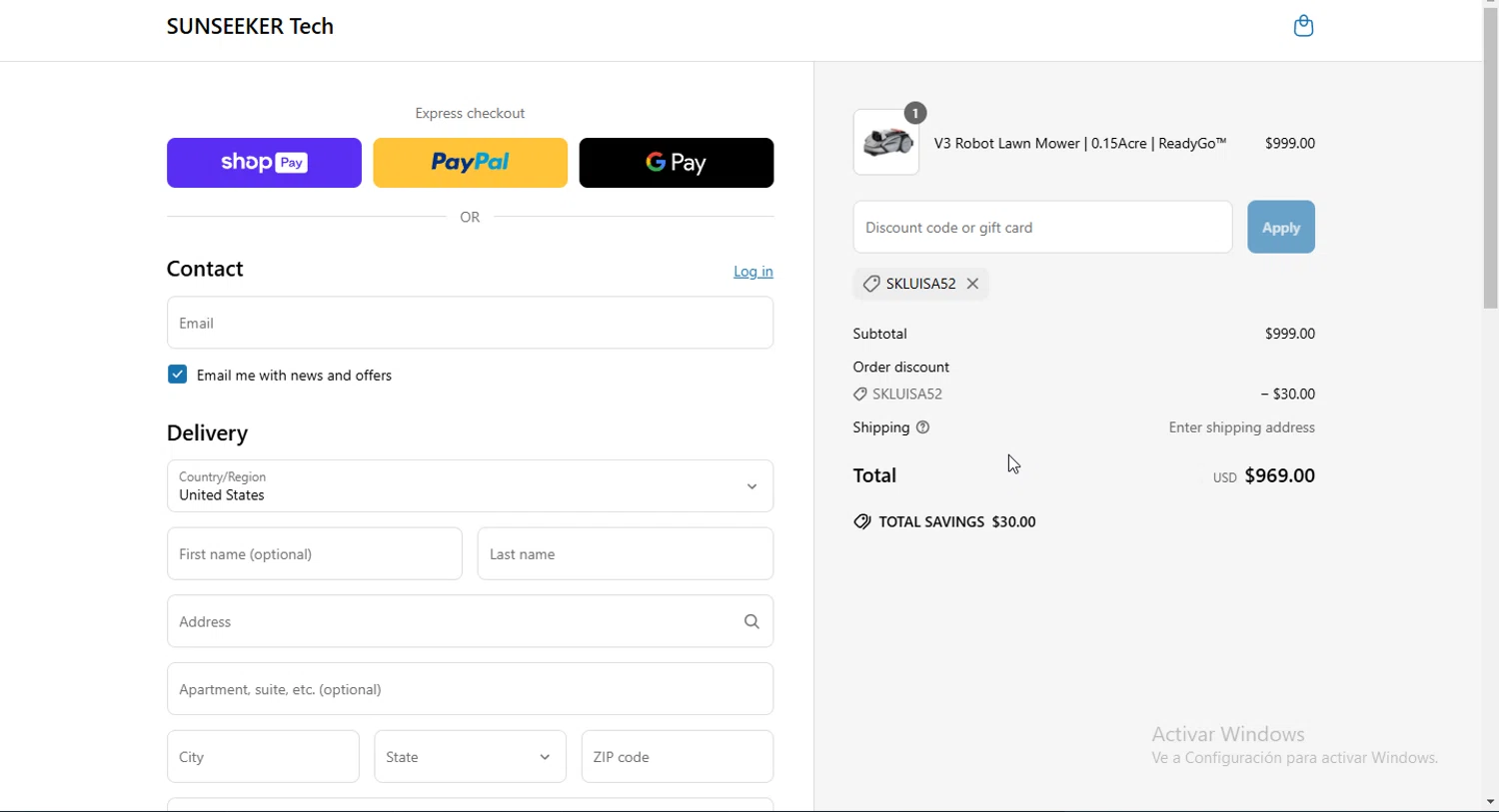This screenshot has height=812, width=1499.
Task: Apply the discount code button
Action: [x=1280, y=228]
